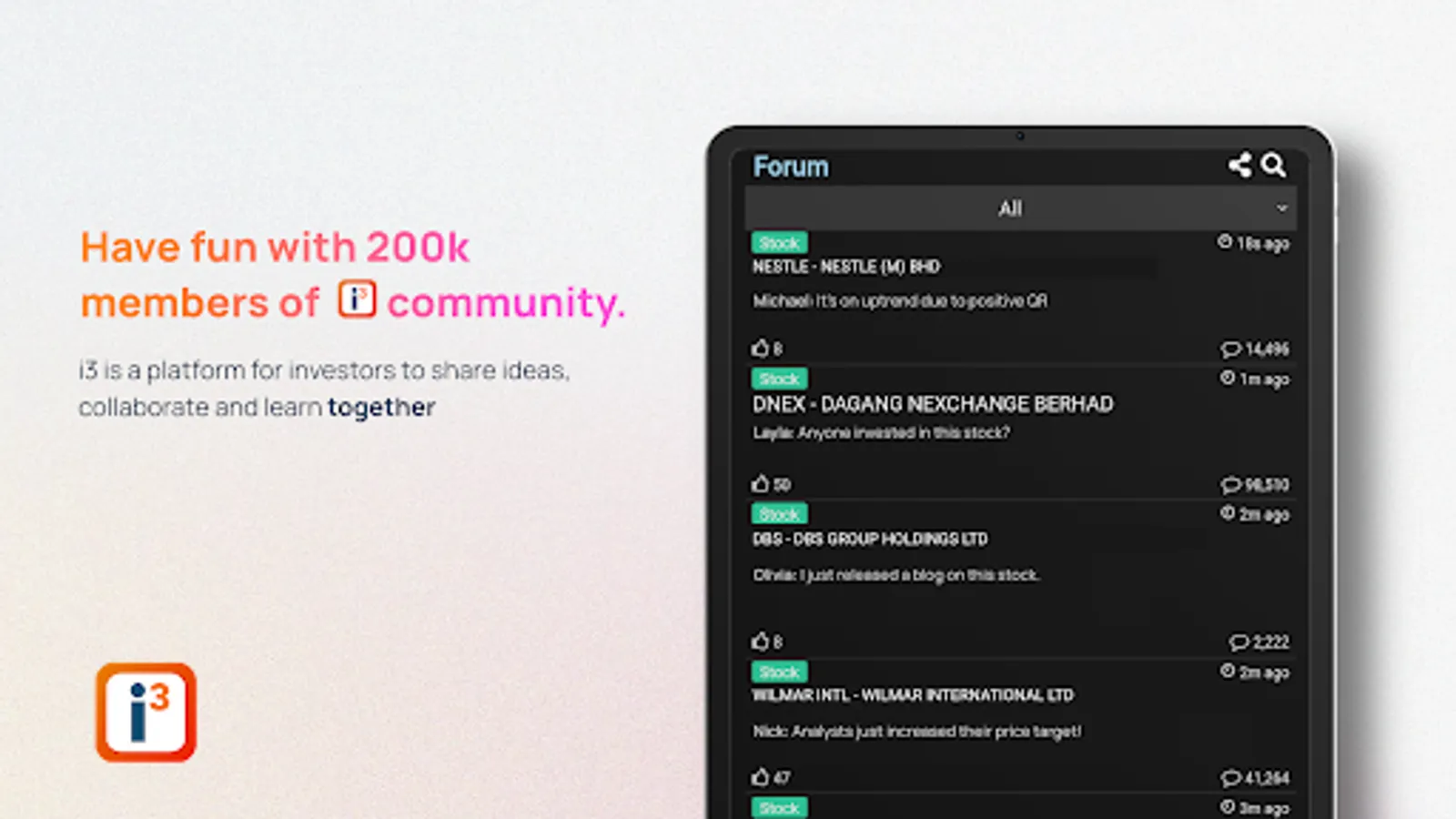Open the WILMAR INTL - WILMAR INTERNATIONAL LTD thread
Screen dimensions: 1456x819
(913, 695)
